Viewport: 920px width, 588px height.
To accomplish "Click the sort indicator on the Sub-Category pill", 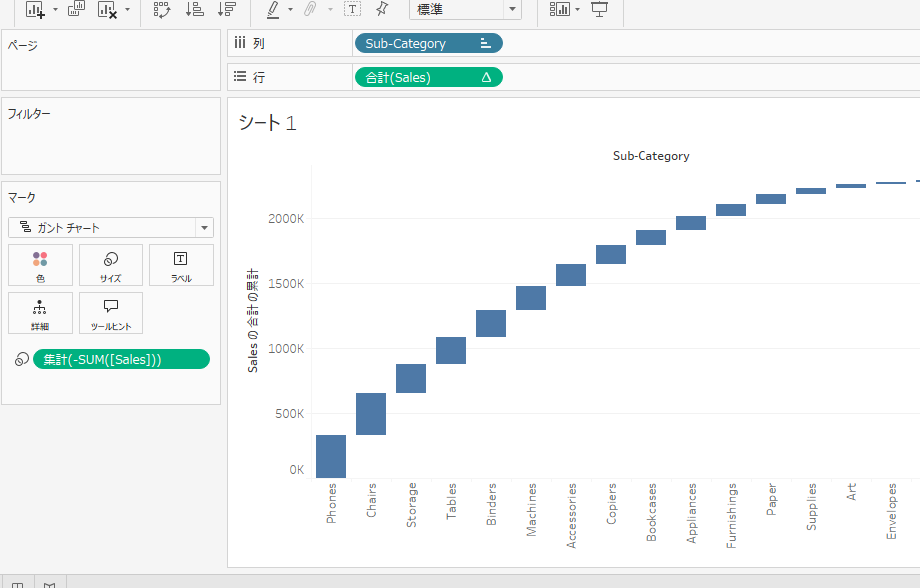I will [485, 43].
